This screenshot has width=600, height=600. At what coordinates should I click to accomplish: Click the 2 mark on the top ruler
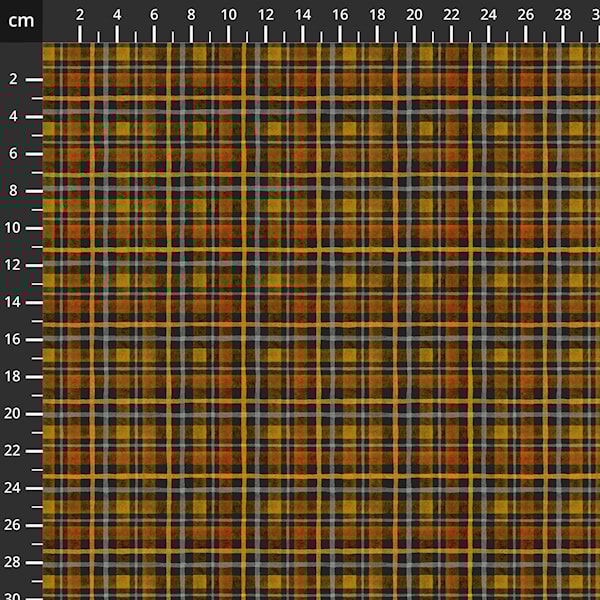pyautogui.click(x=80, y=15)
